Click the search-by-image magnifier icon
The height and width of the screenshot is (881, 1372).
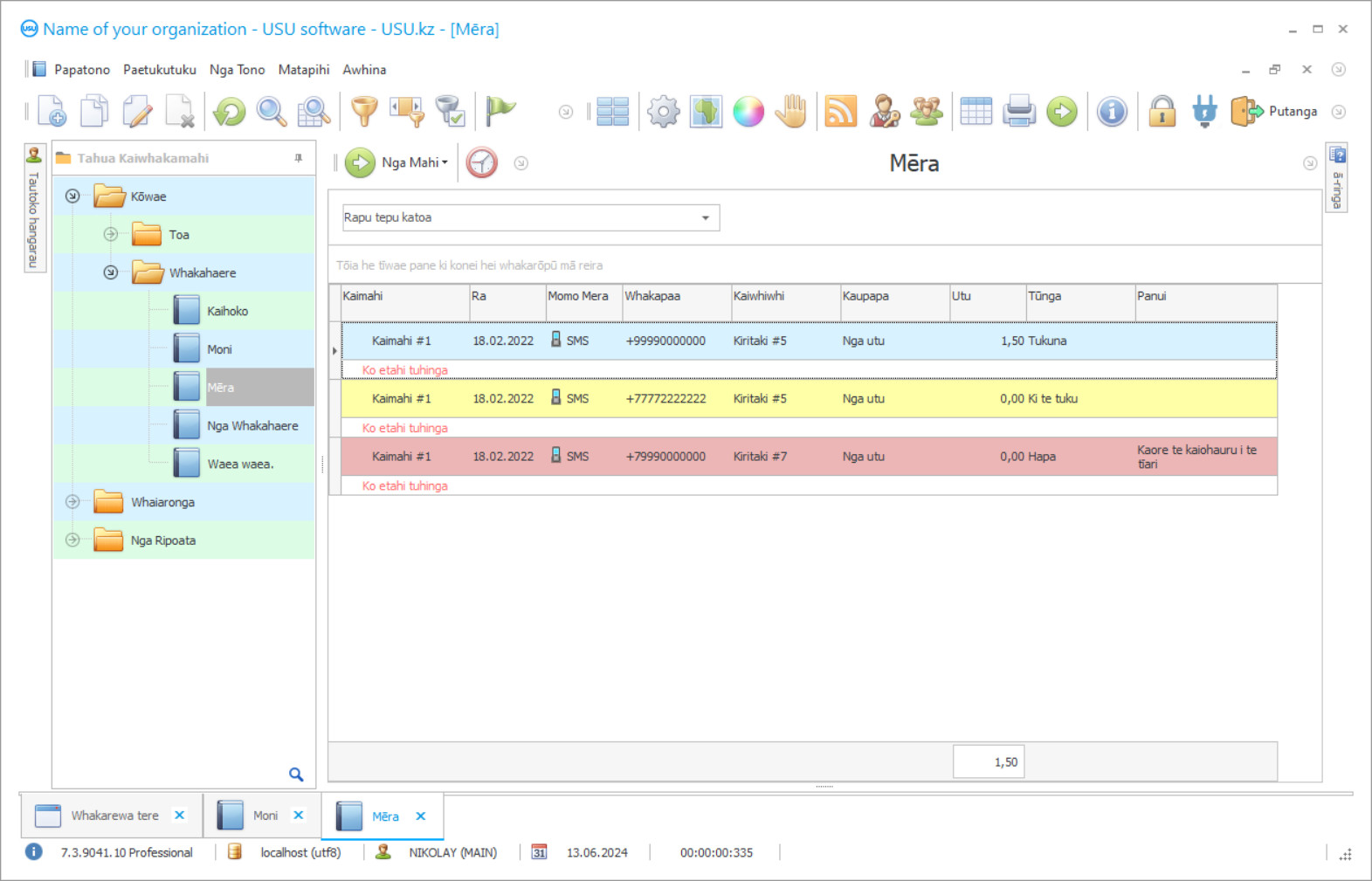pyautogui.click(x=314, y=112)
